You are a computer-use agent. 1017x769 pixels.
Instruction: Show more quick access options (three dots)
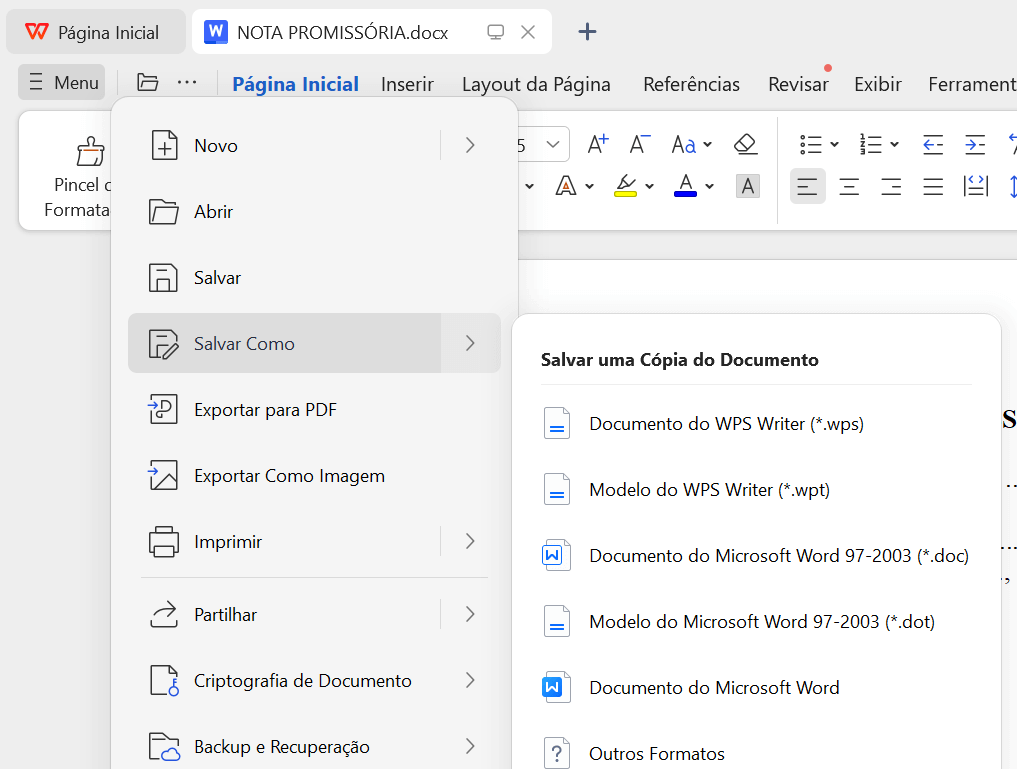pyautogui.click(x=187, y=82)
